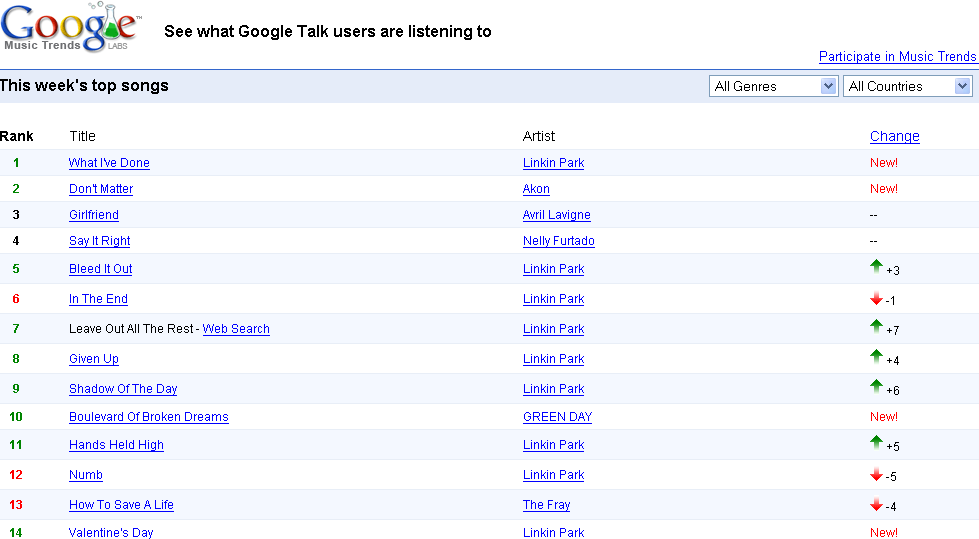Viewport: 979px width, 539px height.
Task: Click the red down arrow for In The End
Action: tap(877, 299)
